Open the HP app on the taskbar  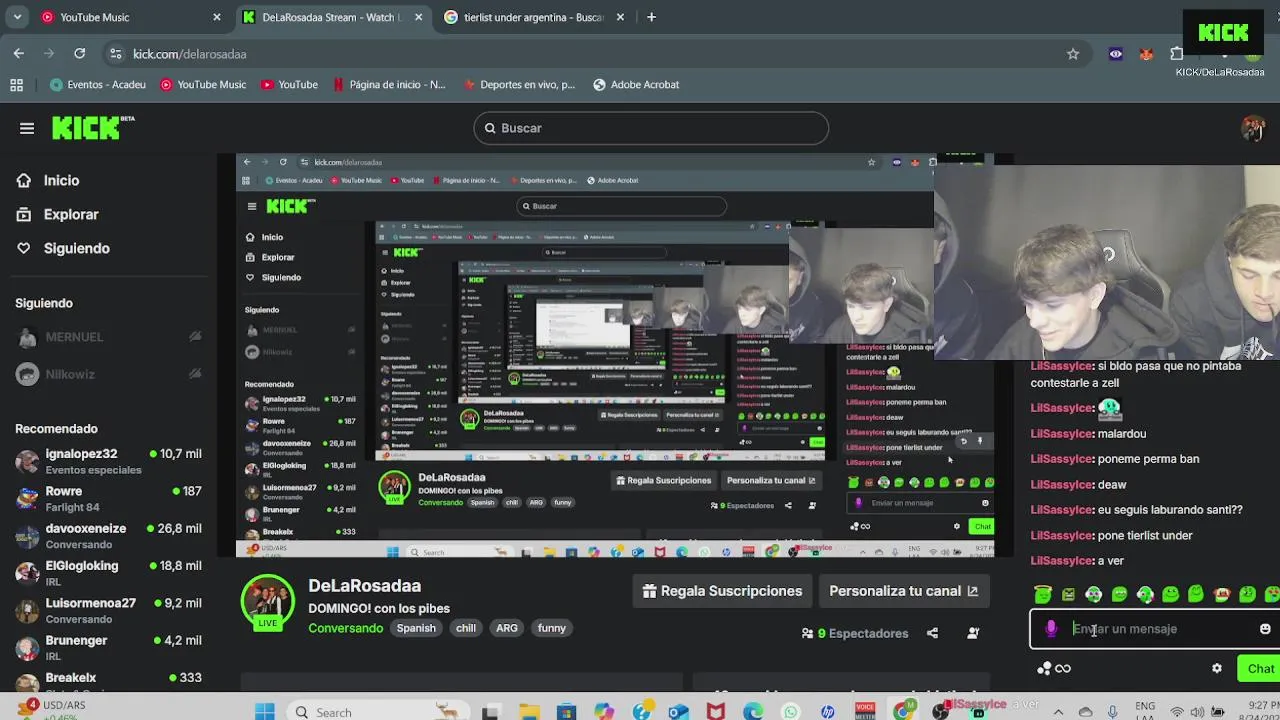[x=828, y=712]
